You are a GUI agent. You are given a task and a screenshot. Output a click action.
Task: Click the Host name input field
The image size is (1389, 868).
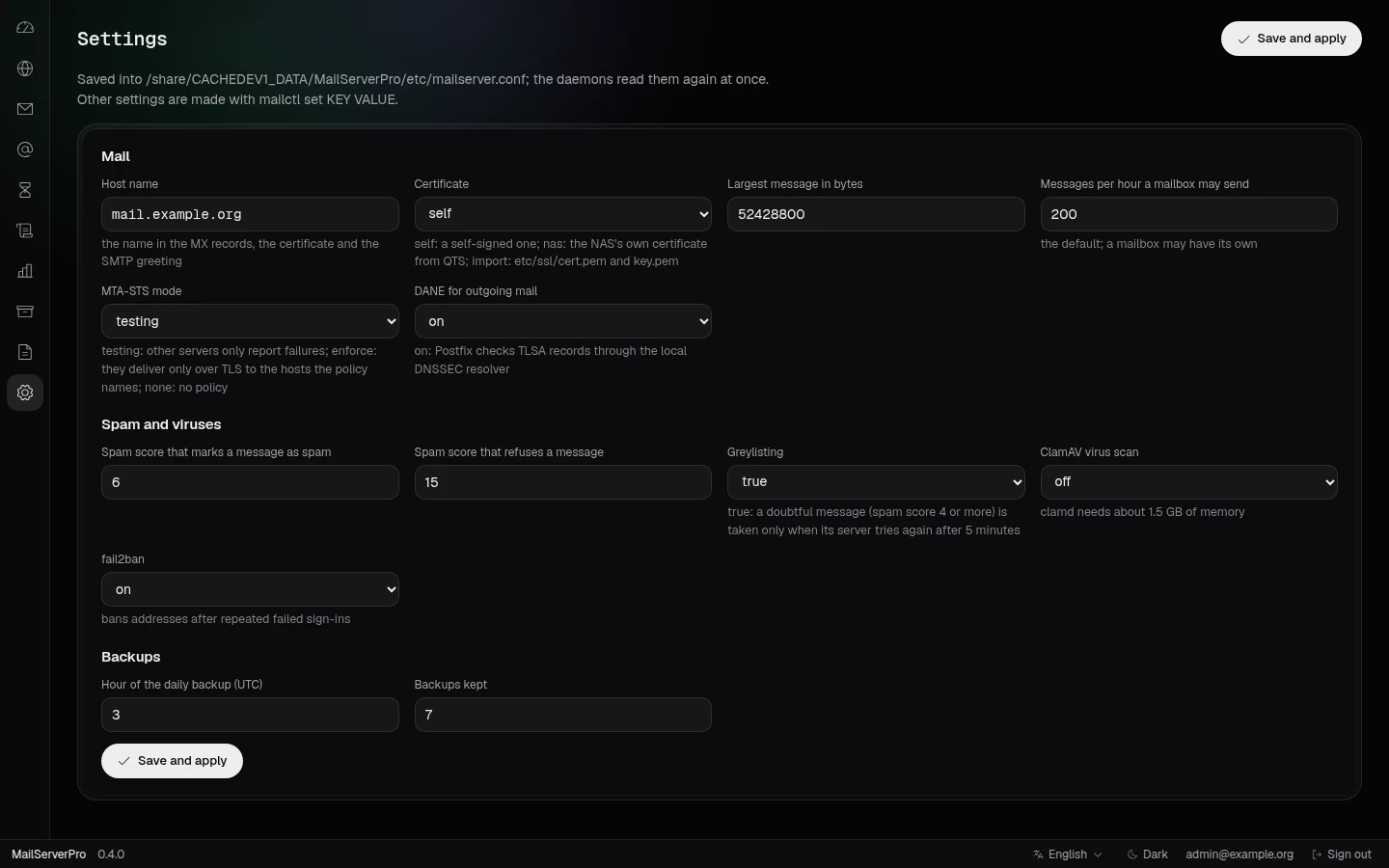point(250,214)
